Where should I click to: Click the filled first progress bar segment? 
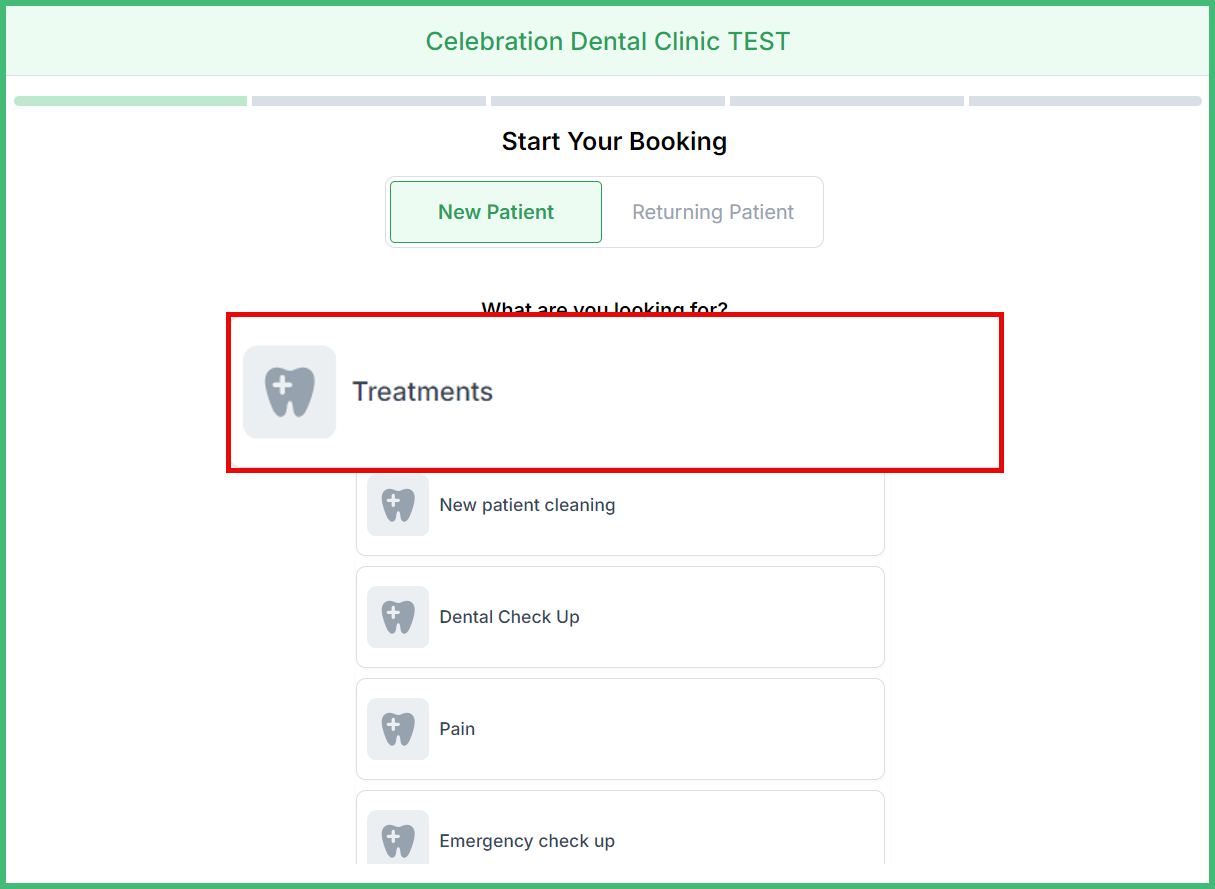pos(130,100)
